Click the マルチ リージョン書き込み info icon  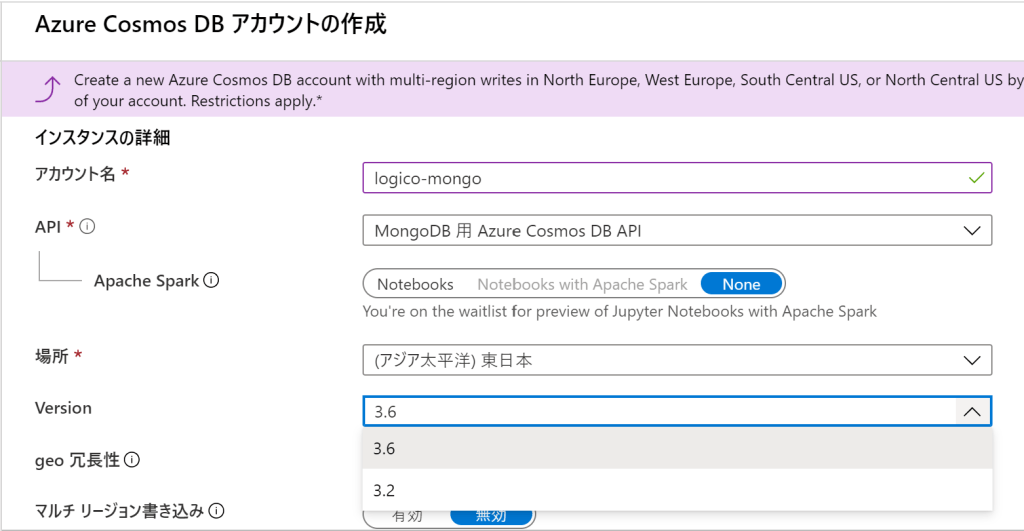(x=217, y=511)
